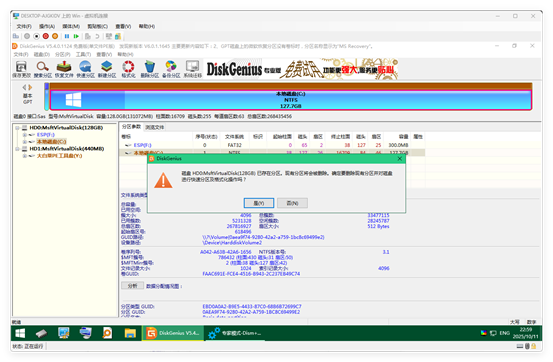Open the File Explorer folder taskbar icon
Screen dimensions: 553x362
(x=130, y=333)
